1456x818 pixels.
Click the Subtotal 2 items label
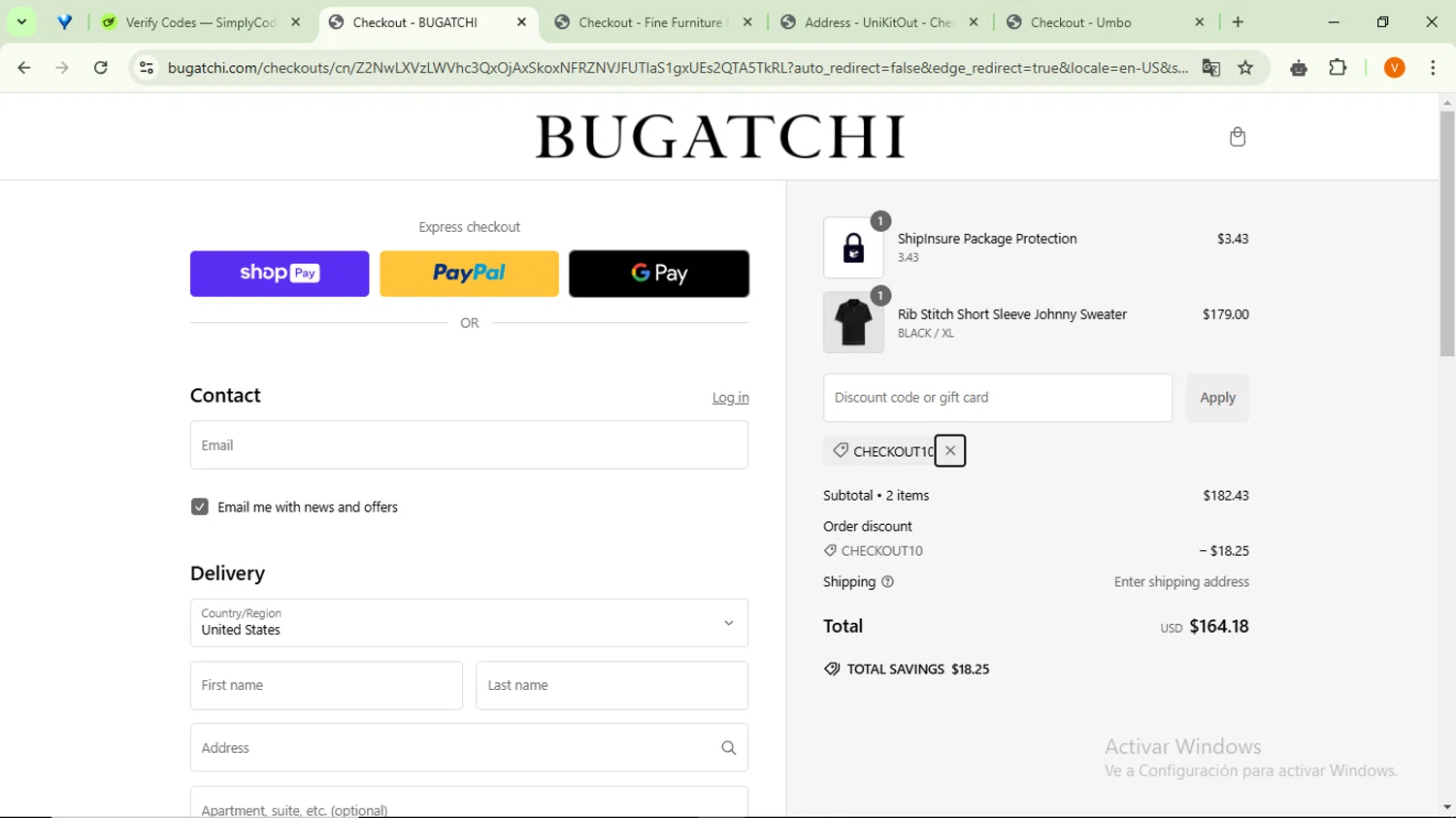[x=876, y=496]
